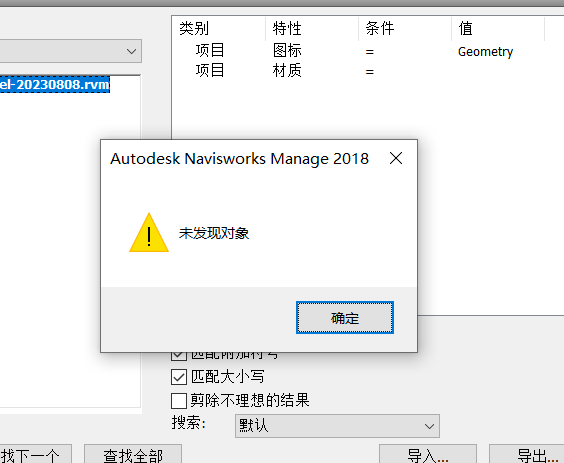Viewport: 564px width, 463px height.
Task: Confirm the dialog with 确定 button
Action: [x=345, y=318]
